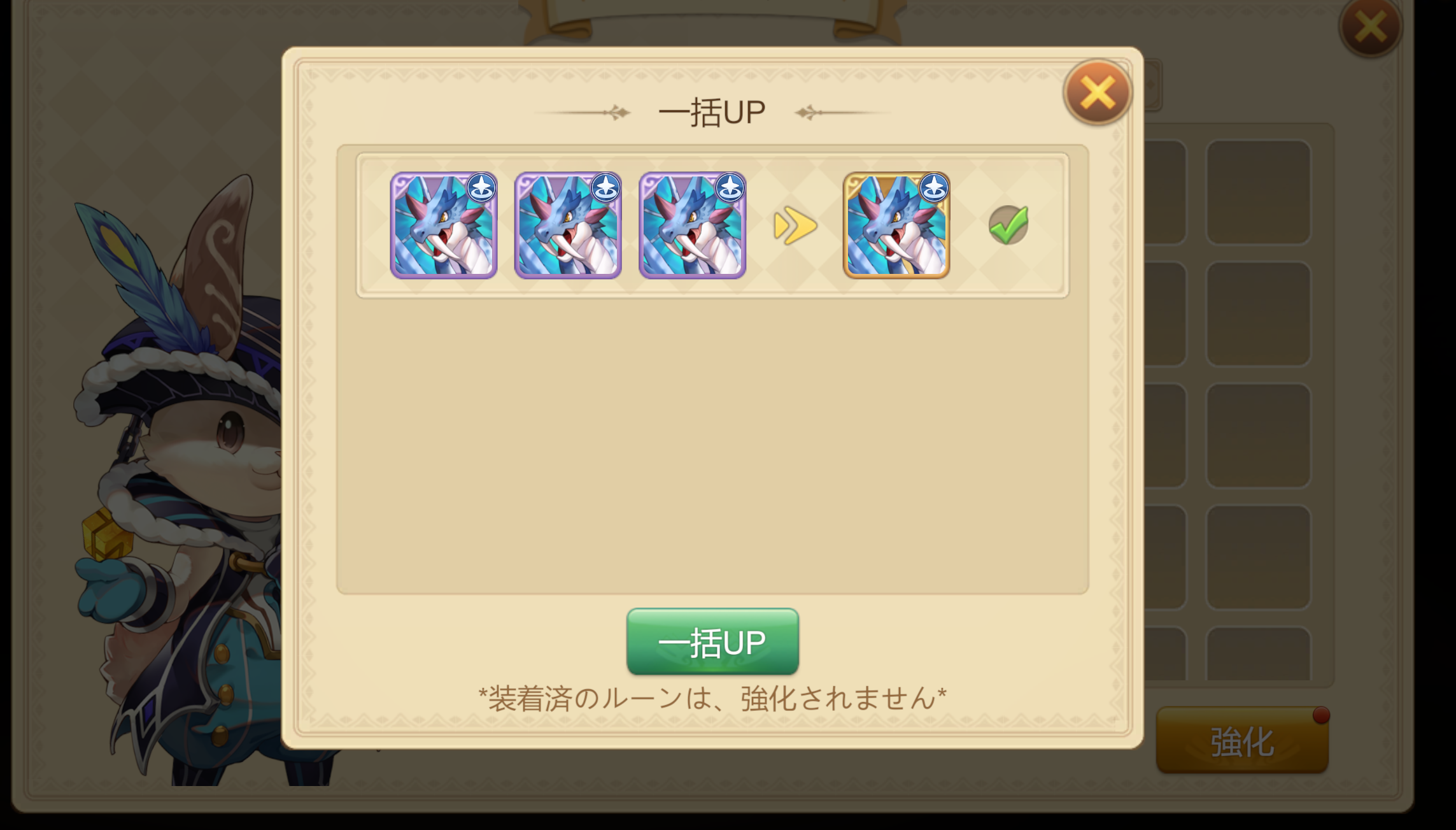Tap the third purple dragon rune icon

[x=692, y=225]
